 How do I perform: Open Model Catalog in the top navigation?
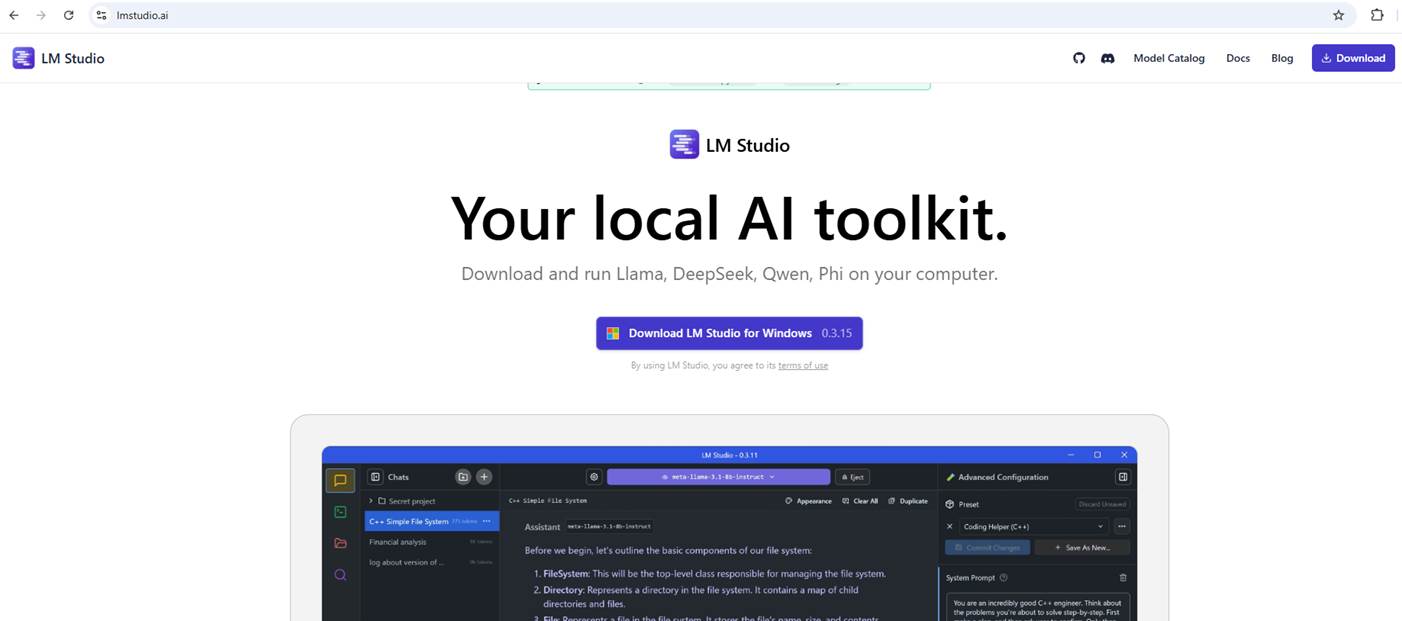(x=1169, y=58)
